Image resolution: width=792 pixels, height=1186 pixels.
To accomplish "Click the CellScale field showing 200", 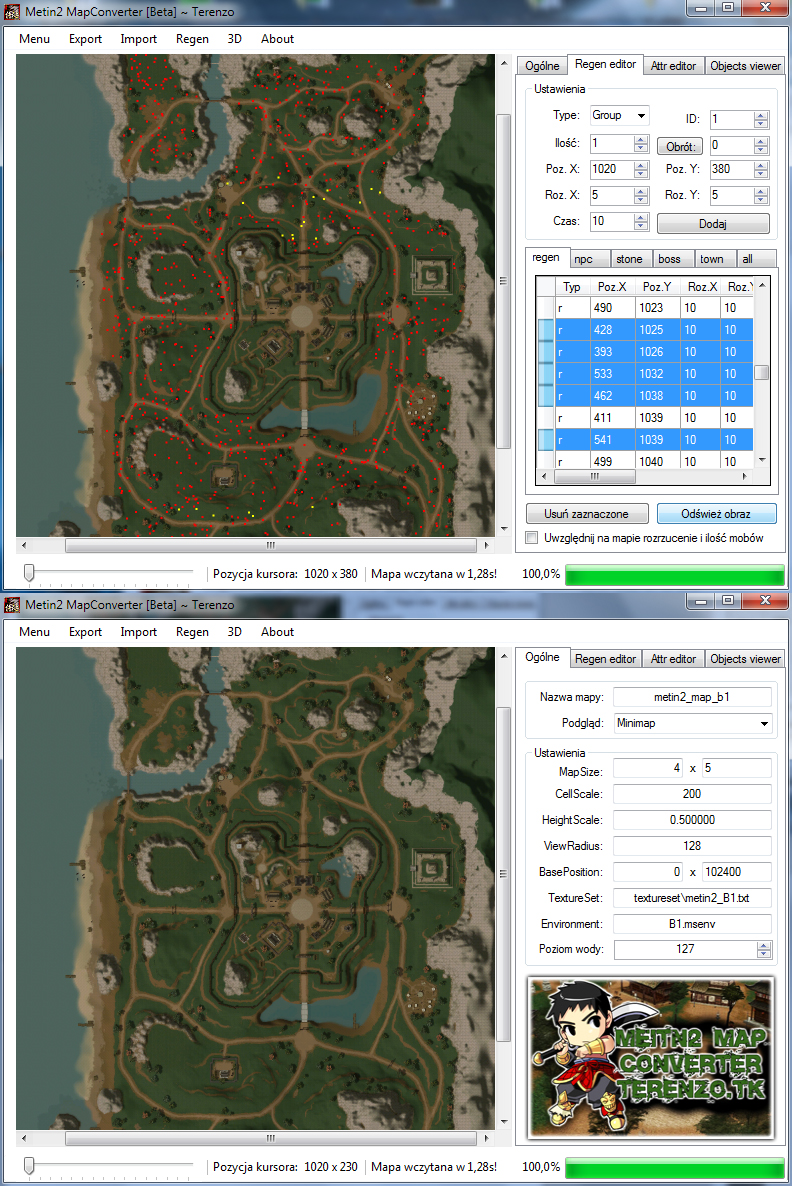I will pyautogui.click(x=692, y=793).
